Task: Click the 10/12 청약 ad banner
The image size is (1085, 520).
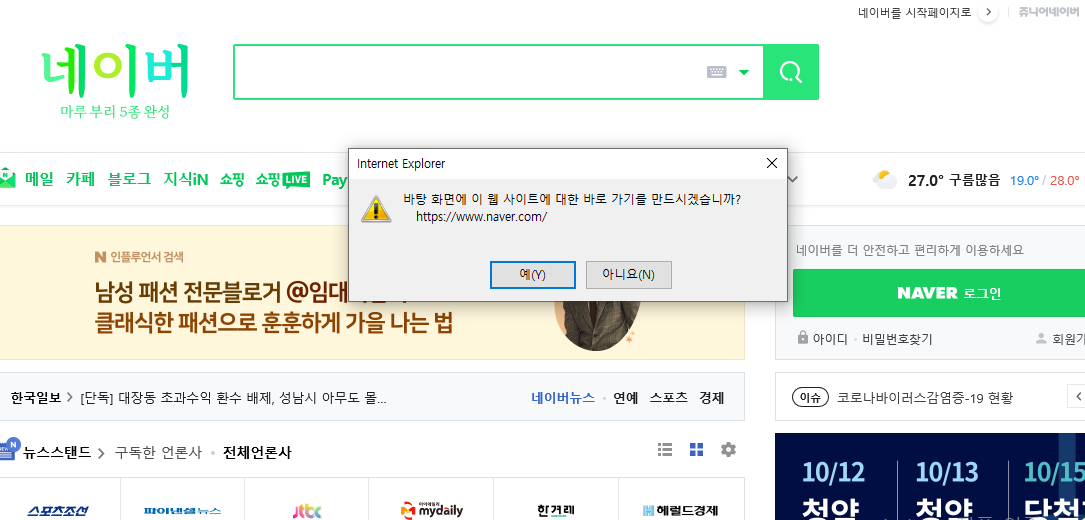Action: point(834,487)
